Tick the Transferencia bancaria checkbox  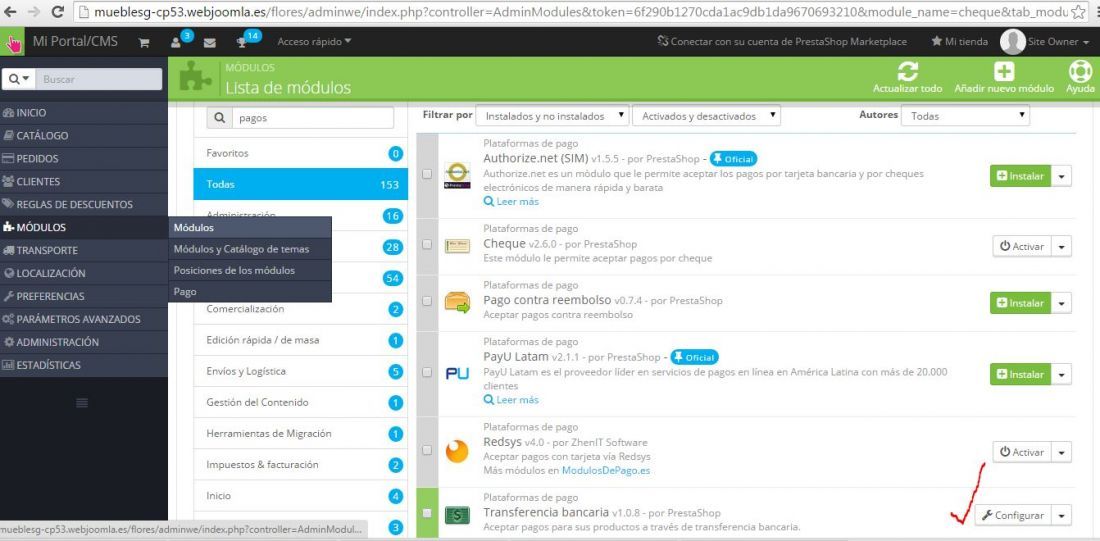pyautogui.click(x=427, y=514)
